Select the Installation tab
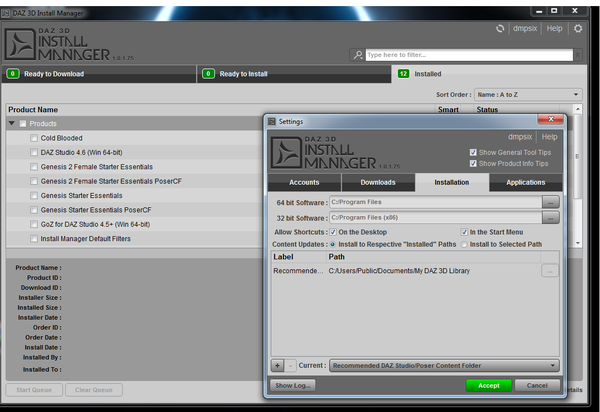Screen dimensions: 600x412 tap(452, 182)
